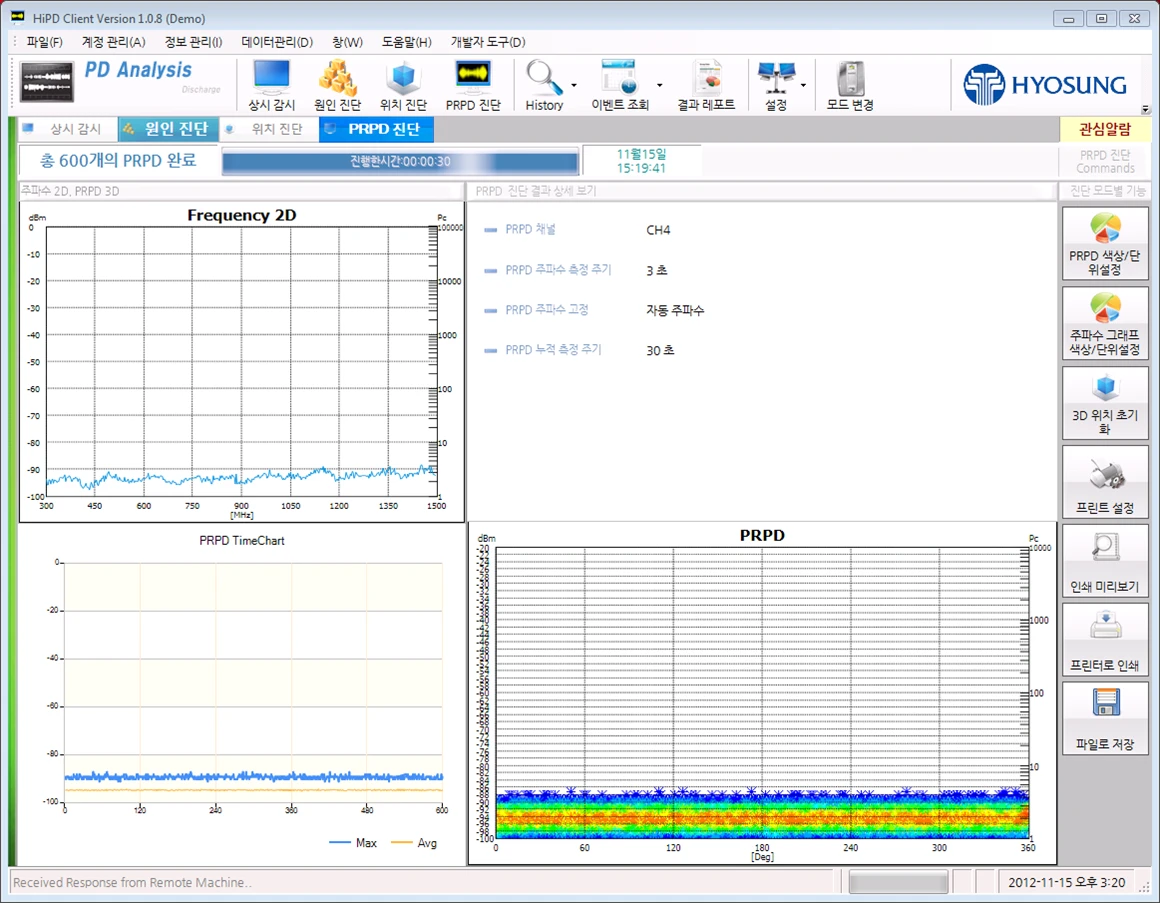
Task: Click the 모드 변경 toolbar icon
Action: pos(850,85)
